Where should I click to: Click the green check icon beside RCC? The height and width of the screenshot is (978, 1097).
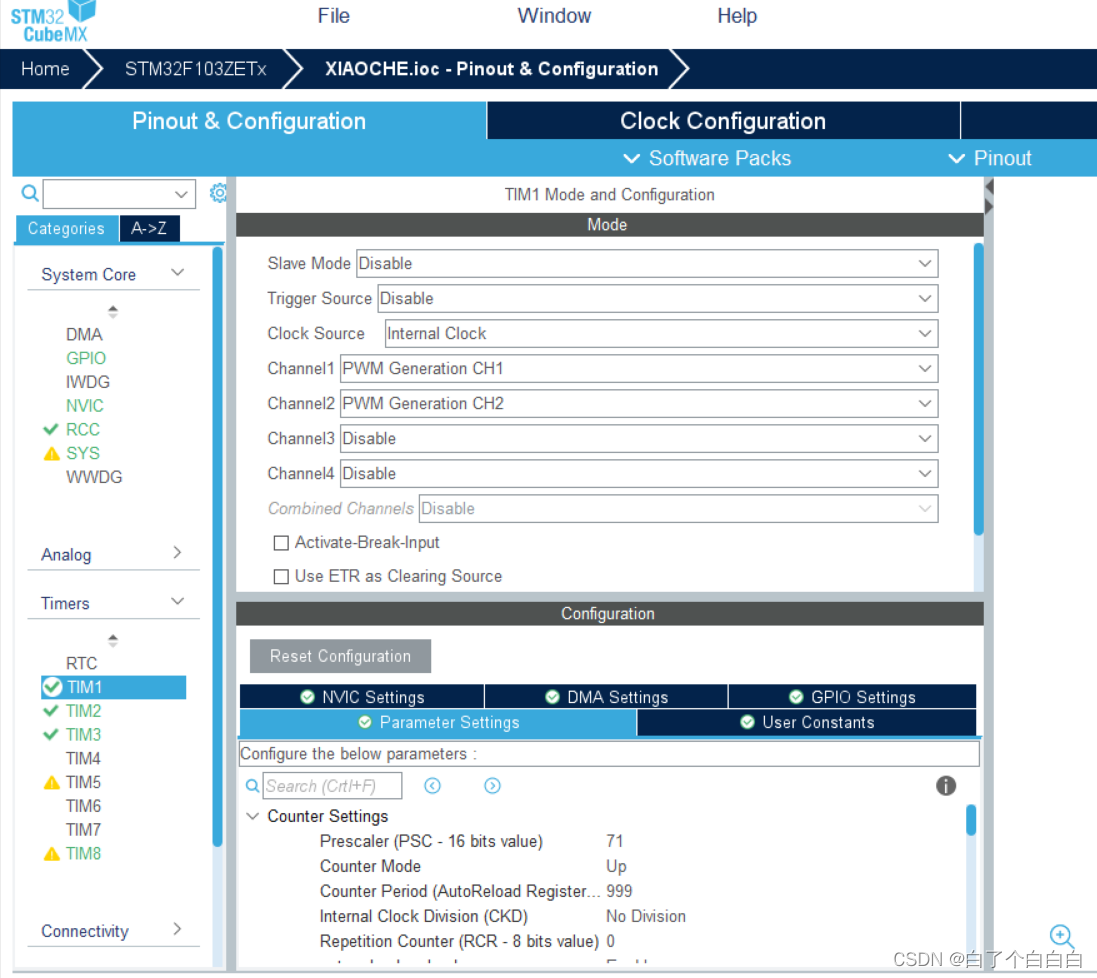(50, 429)
